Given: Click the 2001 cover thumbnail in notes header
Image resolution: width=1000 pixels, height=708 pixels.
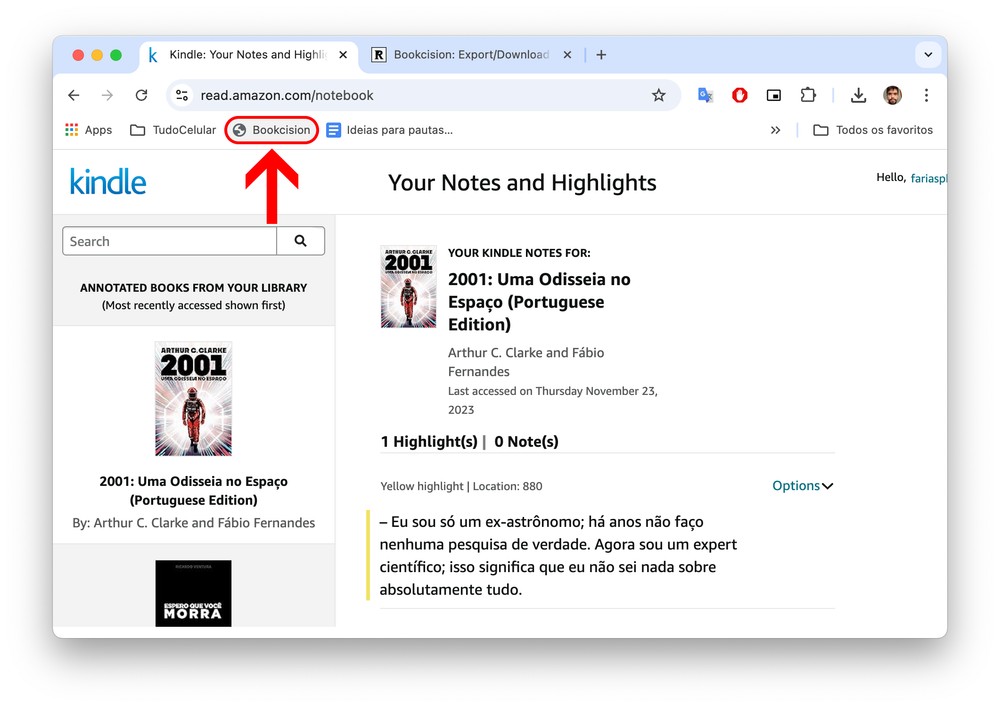Looking at the screenshot, I should click(x=408, y=286).
